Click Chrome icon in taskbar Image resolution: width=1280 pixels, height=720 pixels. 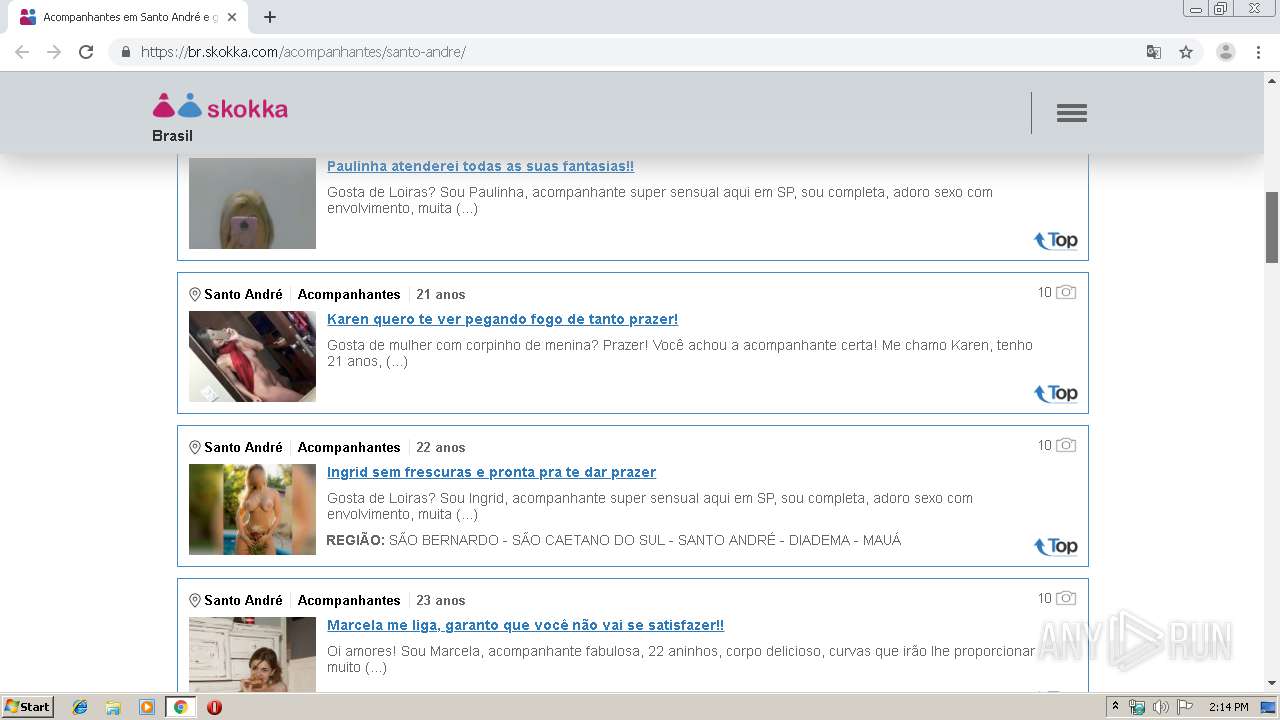pyautogui.click(x=180, y=707)
